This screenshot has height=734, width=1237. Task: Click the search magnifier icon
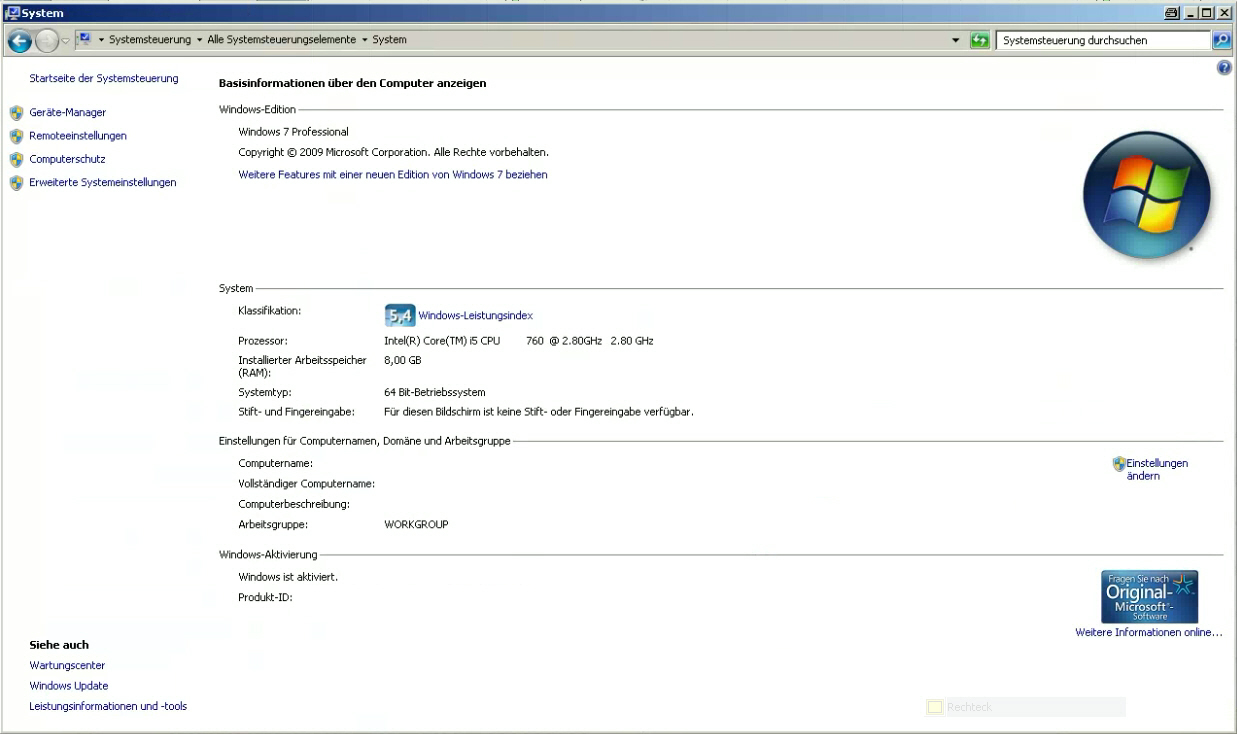click(x=1221, y=41)
